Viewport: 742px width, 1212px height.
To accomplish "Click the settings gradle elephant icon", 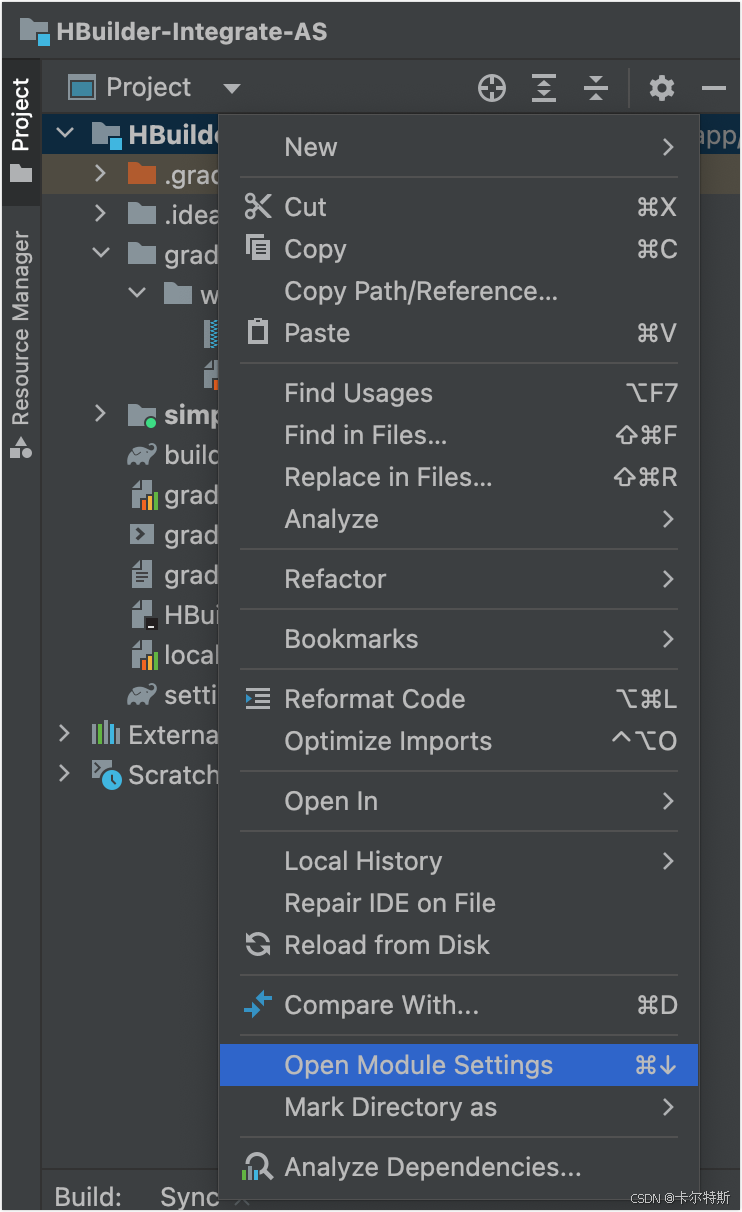I will (142, 694).
